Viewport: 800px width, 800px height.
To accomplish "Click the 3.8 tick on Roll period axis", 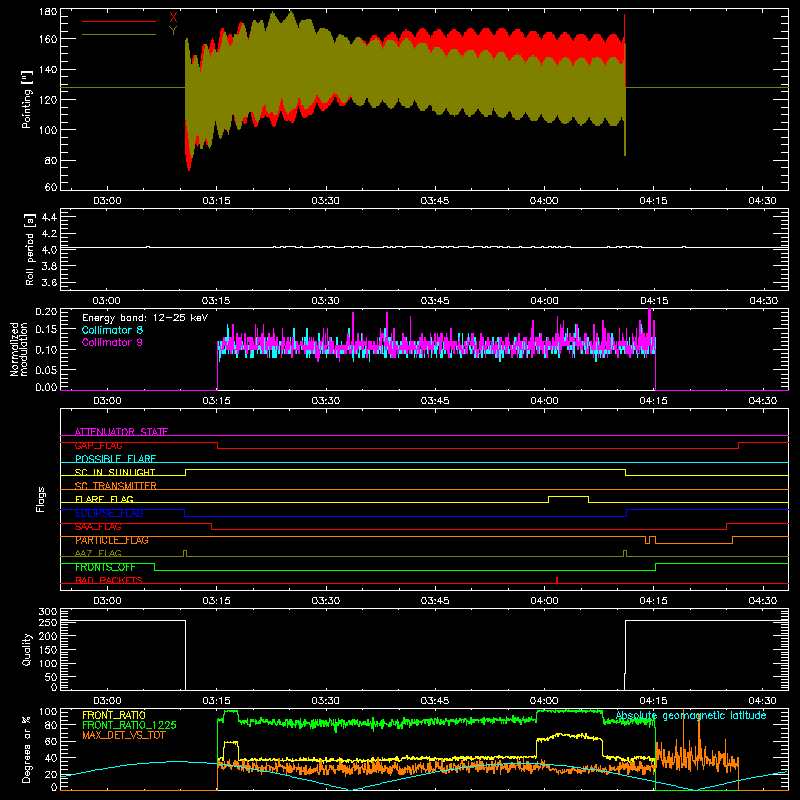I will coord(49,266).
